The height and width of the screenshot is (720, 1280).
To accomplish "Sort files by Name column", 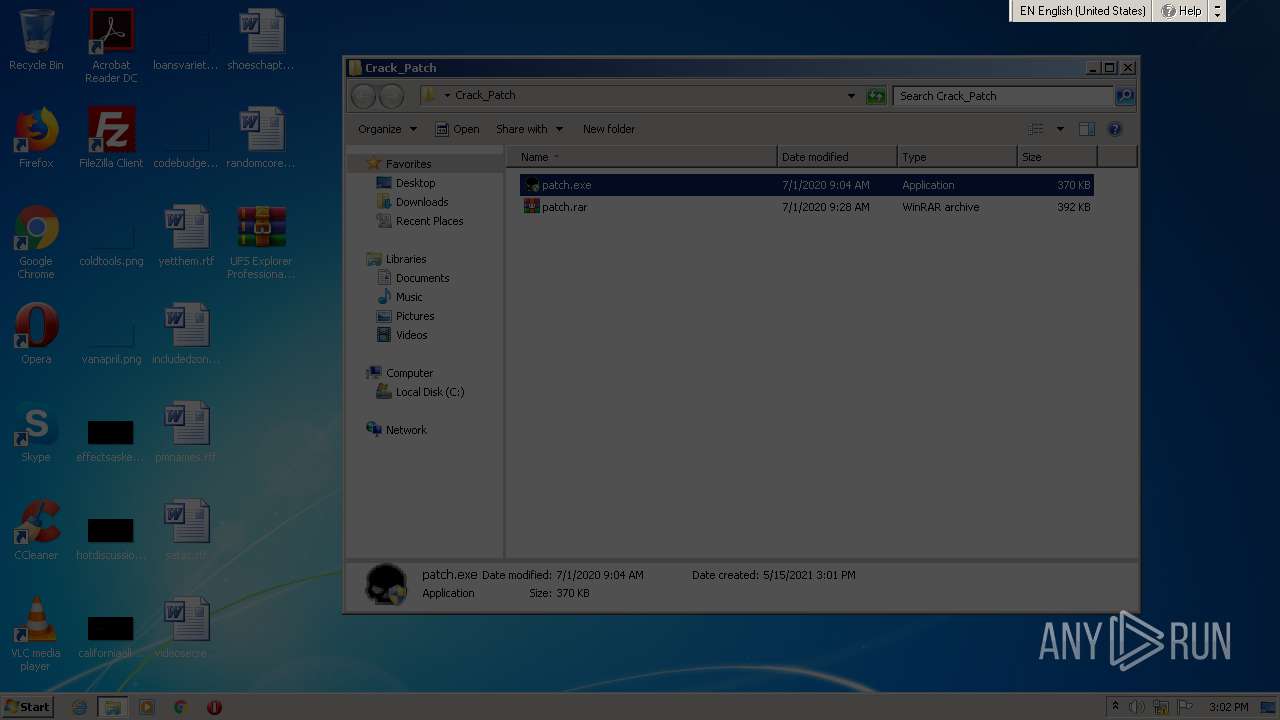I will pos(642,157).
